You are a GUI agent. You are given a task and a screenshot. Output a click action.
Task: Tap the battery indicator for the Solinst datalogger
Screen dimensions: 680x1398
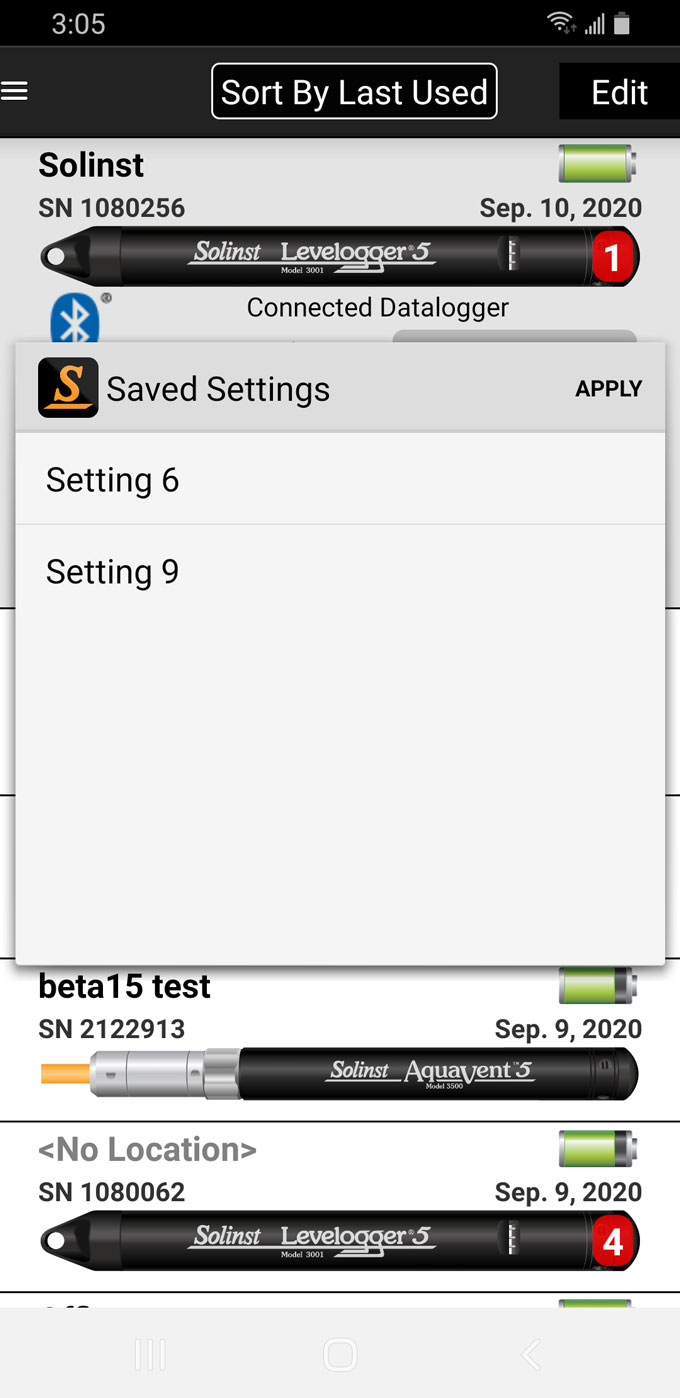pos(595,163)
